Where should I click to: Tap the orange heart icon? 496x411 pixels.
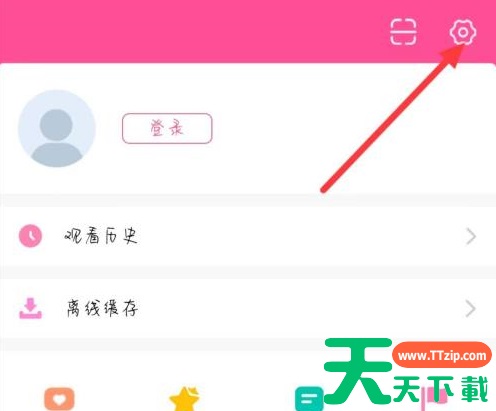(59, 399)
